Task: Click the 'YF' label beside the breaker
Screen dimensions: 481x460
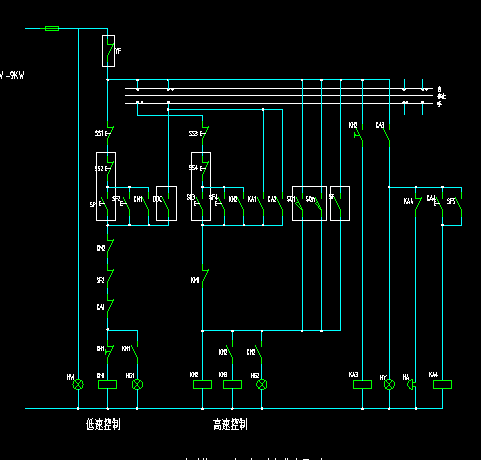Action: 118,51
